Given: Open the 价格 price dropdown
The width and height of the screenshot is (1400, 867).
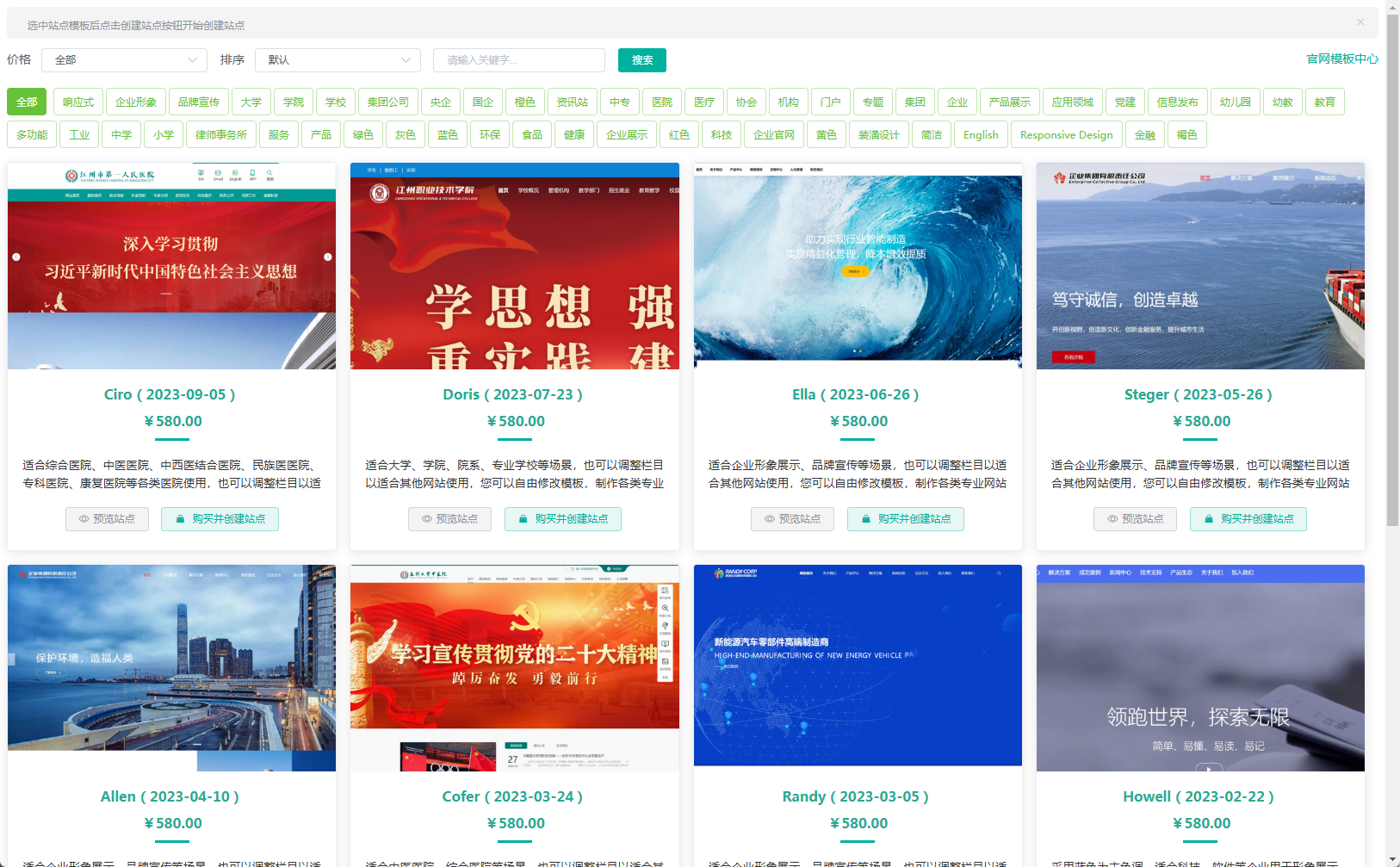Looking at the screenshot, I should click(125, 60).
